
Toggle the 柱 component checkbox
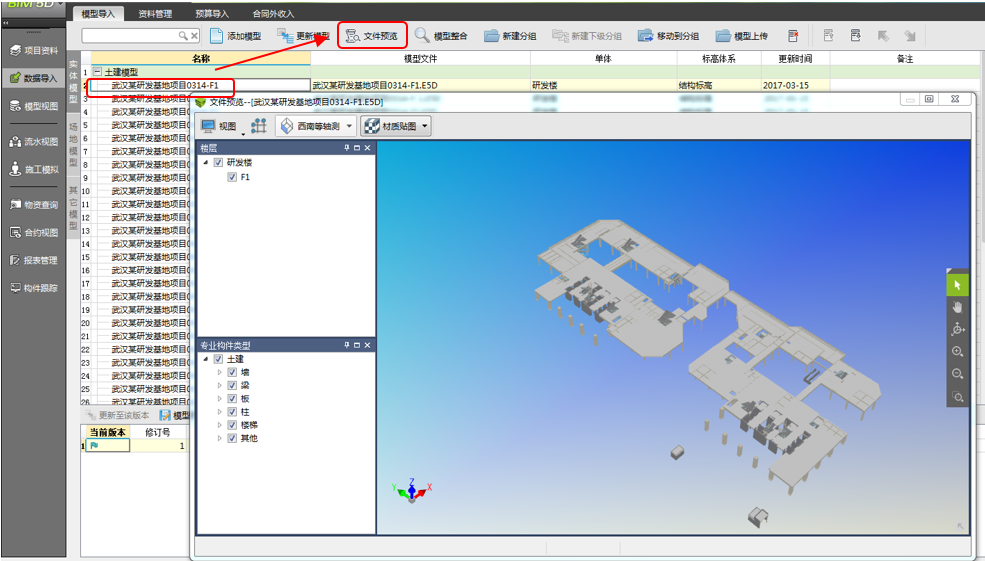click(x=232, y=412)
